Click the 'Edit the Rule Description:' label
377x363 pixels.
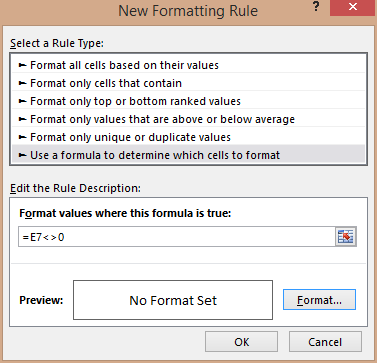pos(75,188)
